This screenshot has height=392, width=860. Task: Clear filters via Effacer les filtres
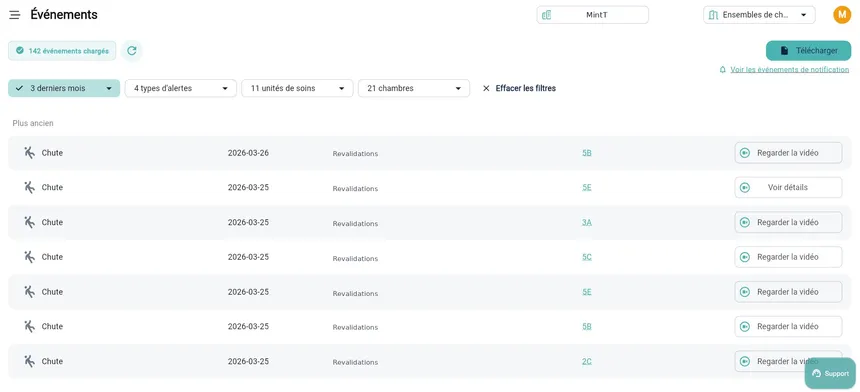(x=519, y=88)
